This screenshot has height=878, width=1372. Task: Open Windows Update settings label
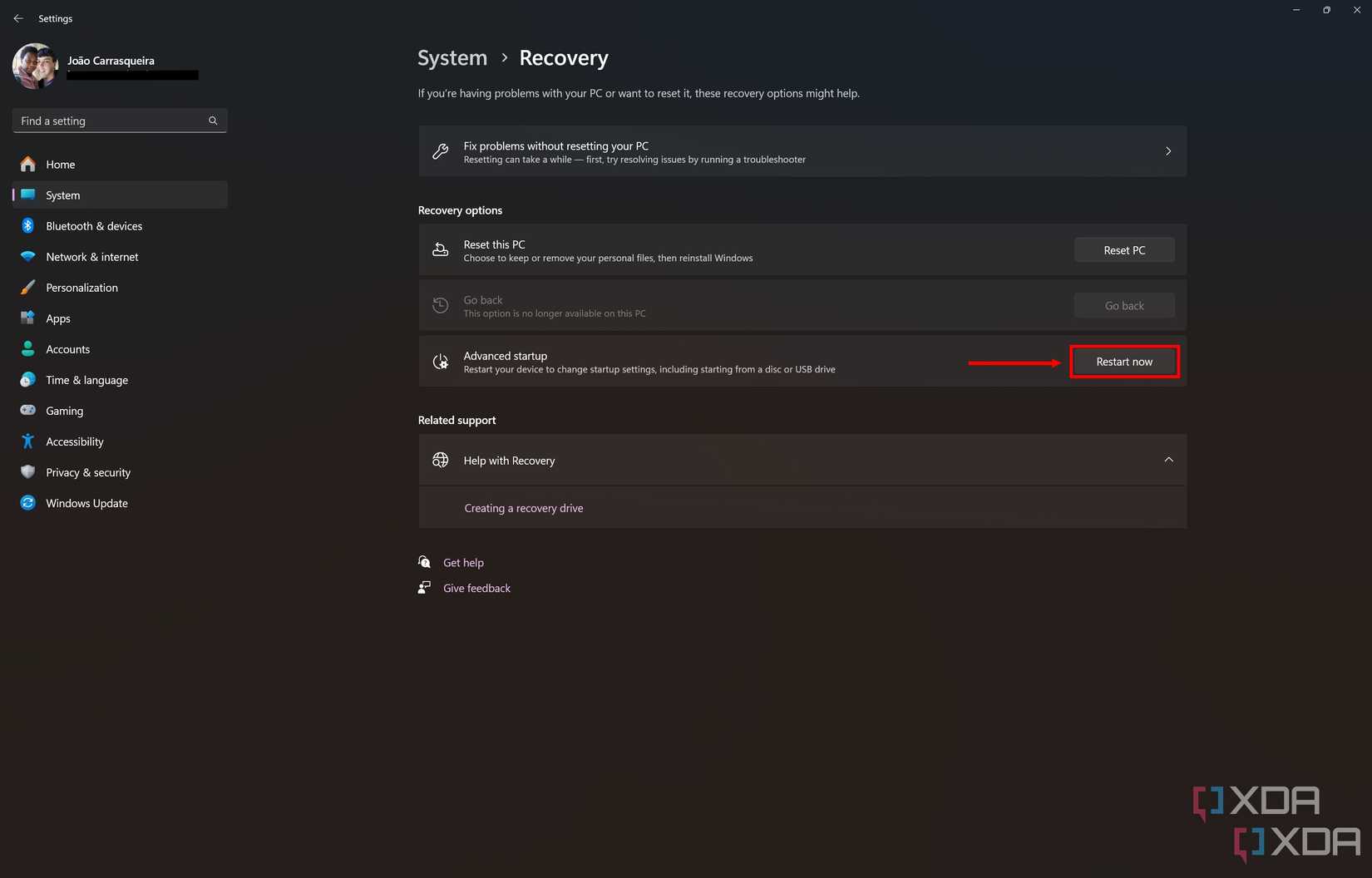86,503
